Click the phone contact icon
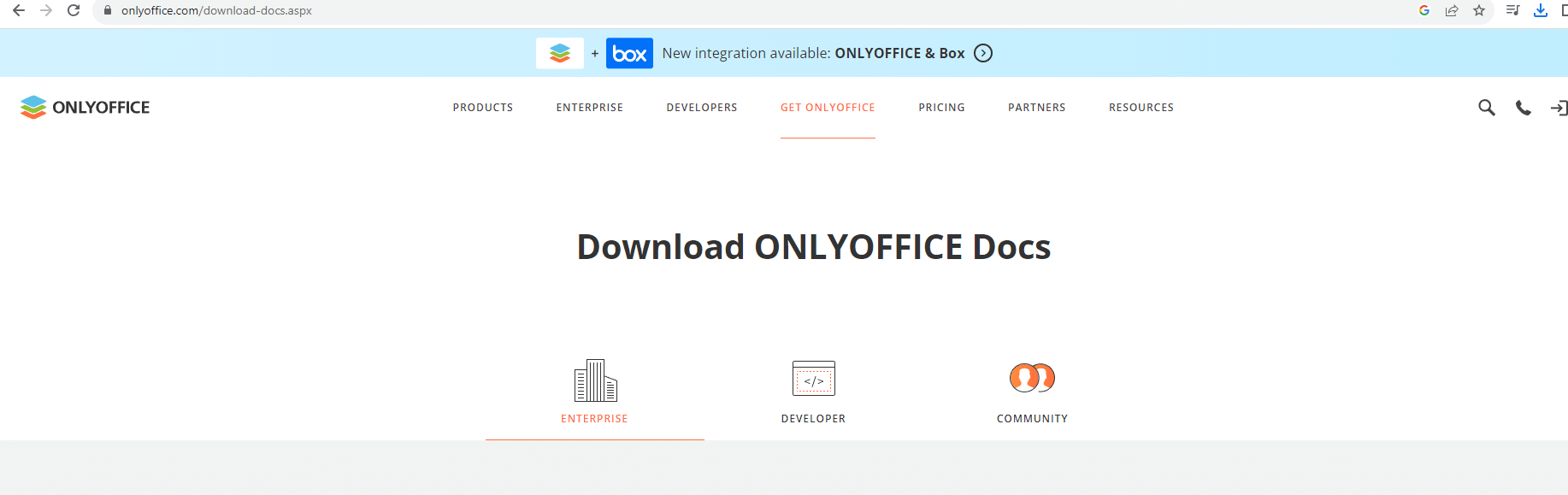Screen dimensions: 1568x495 click(x=1524, y=108)
